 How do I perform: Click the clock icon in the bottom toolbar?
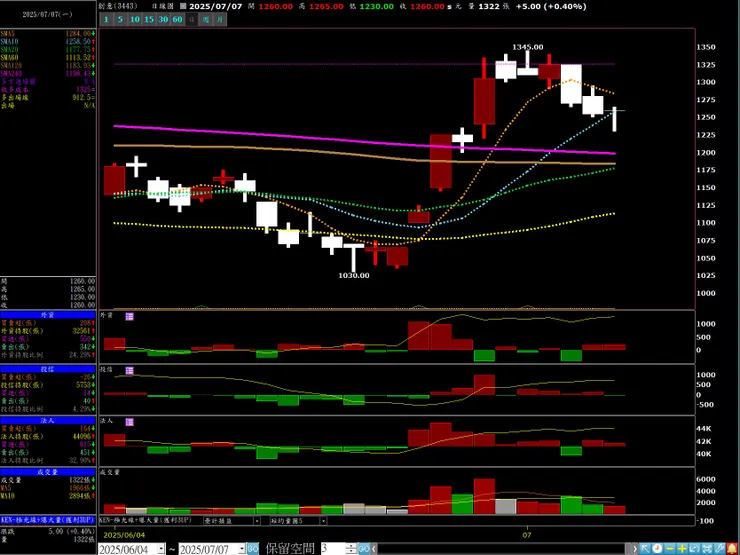(657, 549)
